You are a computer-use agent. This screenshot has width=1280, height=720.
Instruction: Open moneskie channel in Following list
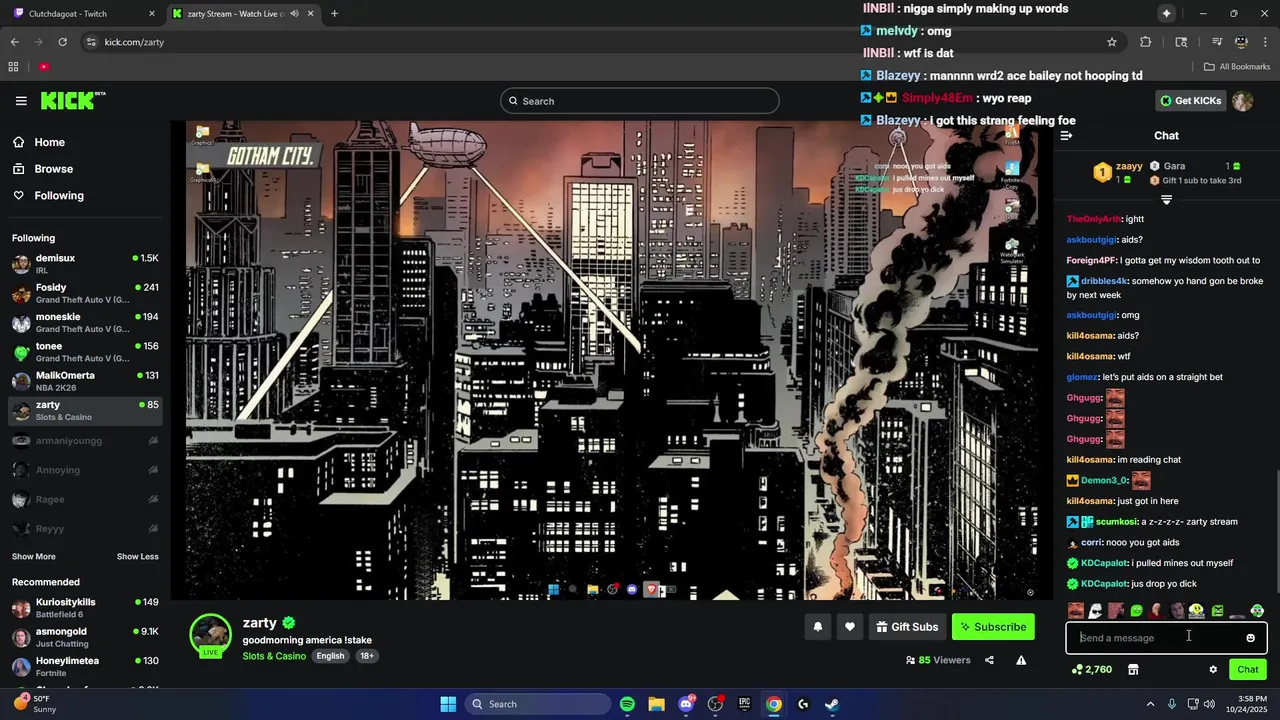(85, 323)
